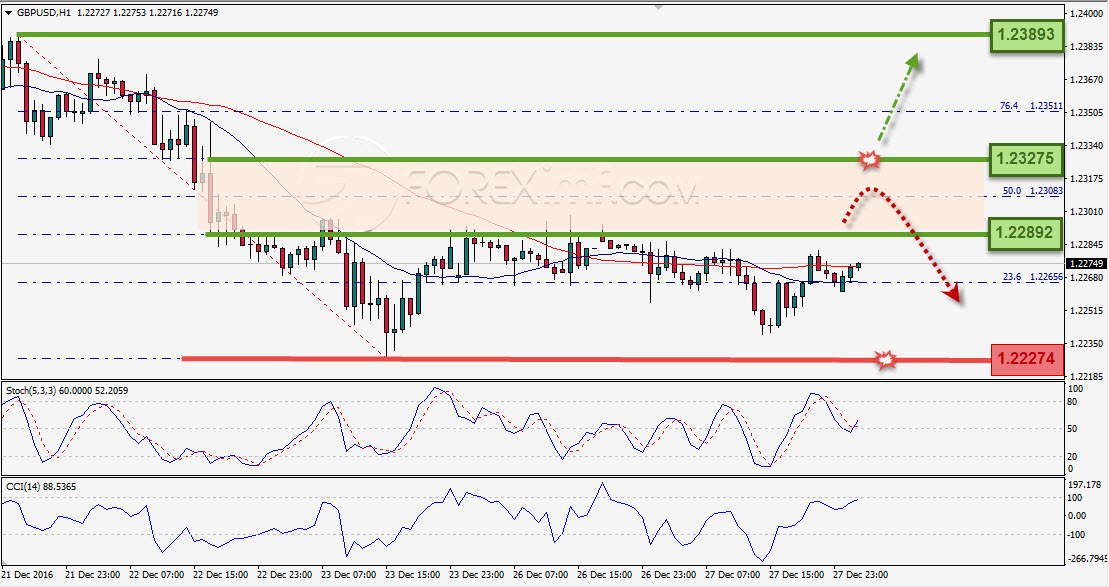Click the 23 Dec 07:00 time label

(x=349, y=575)
